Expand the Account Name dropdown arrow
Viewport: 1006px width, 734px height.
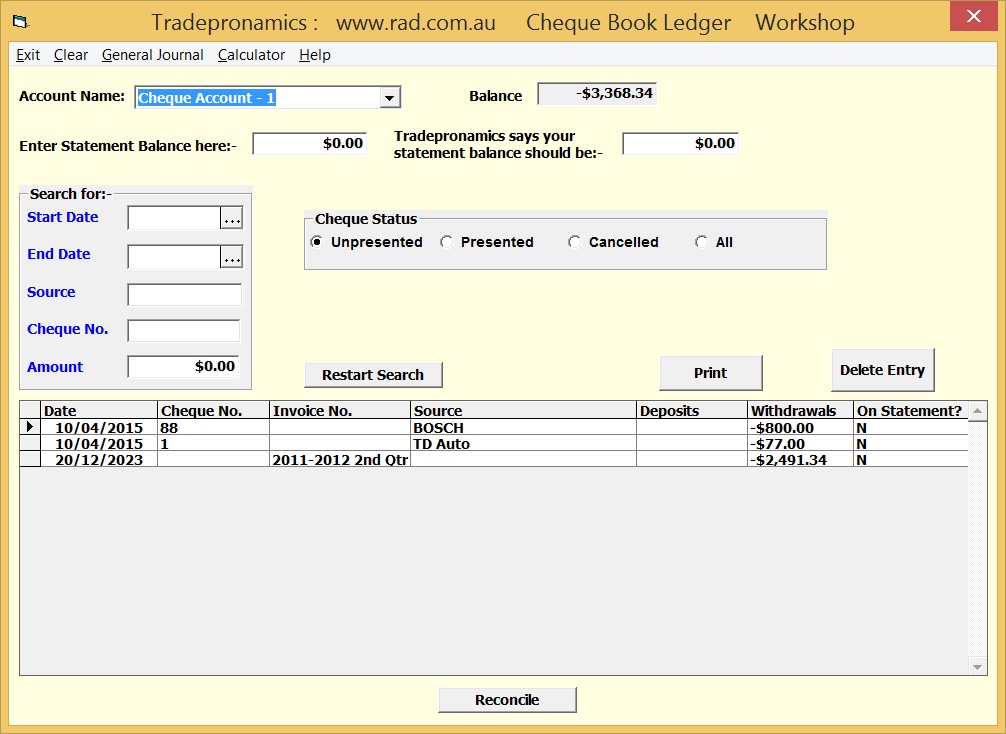pyautogui.click(x=389, y=98)
